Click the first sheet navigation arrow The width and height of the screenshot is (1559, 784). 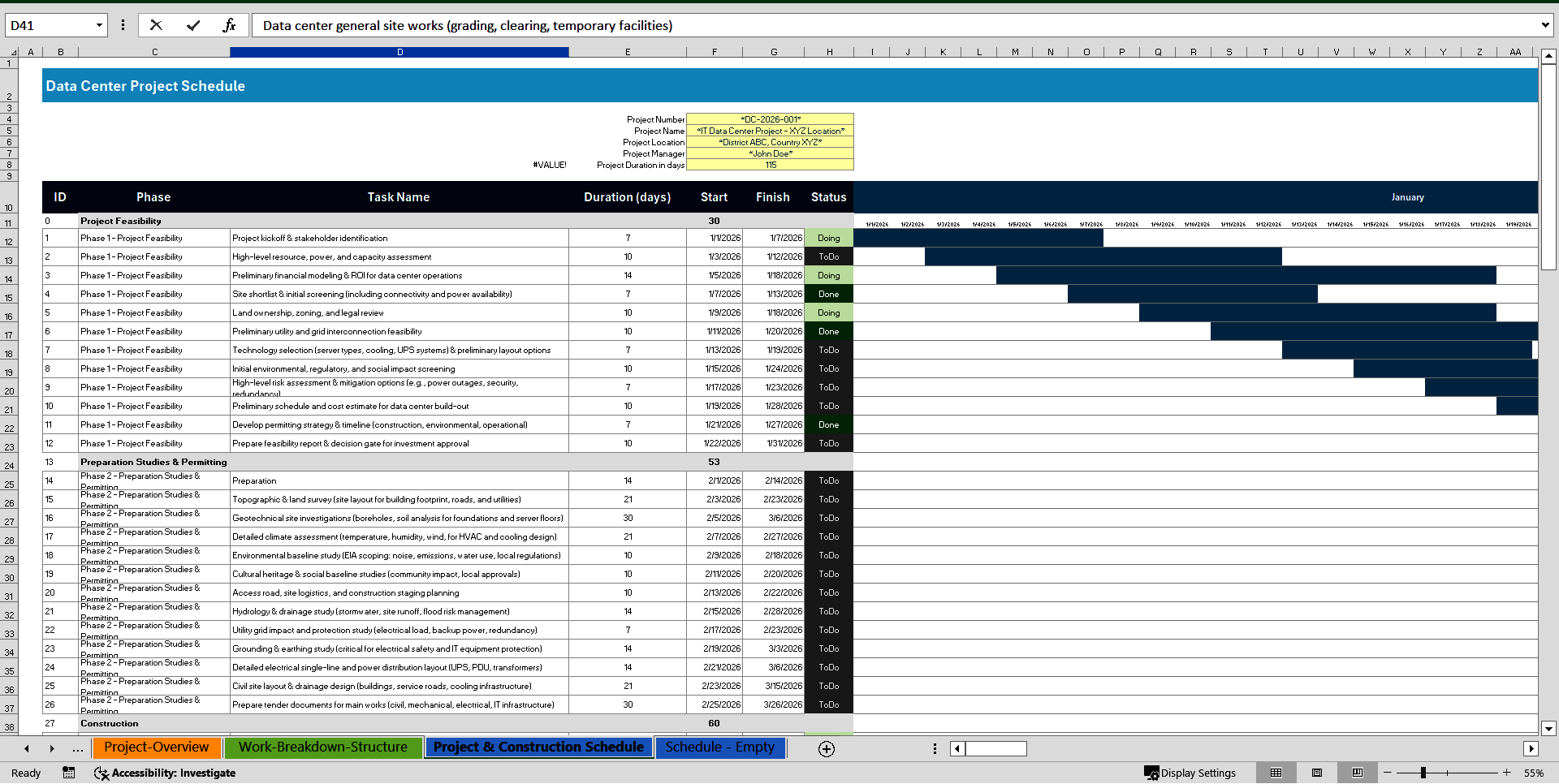coord(26,748)
